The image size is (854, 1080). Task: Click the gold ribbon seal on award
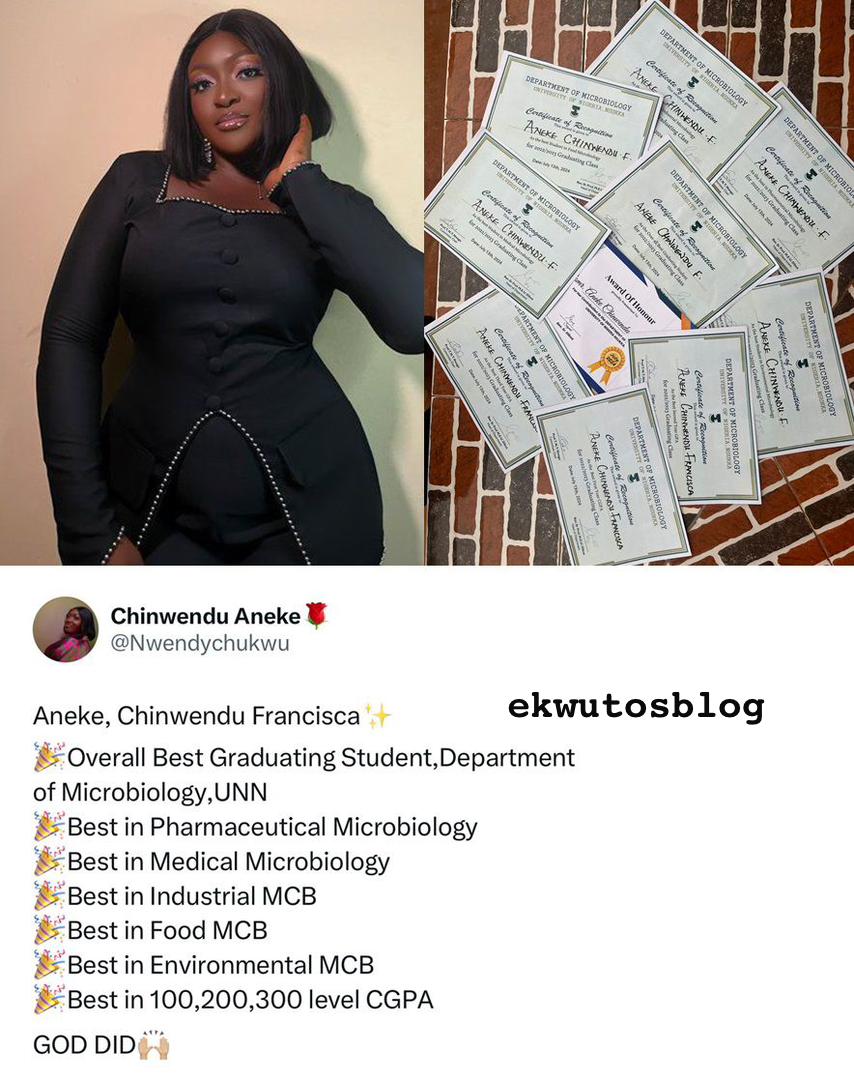607,363
